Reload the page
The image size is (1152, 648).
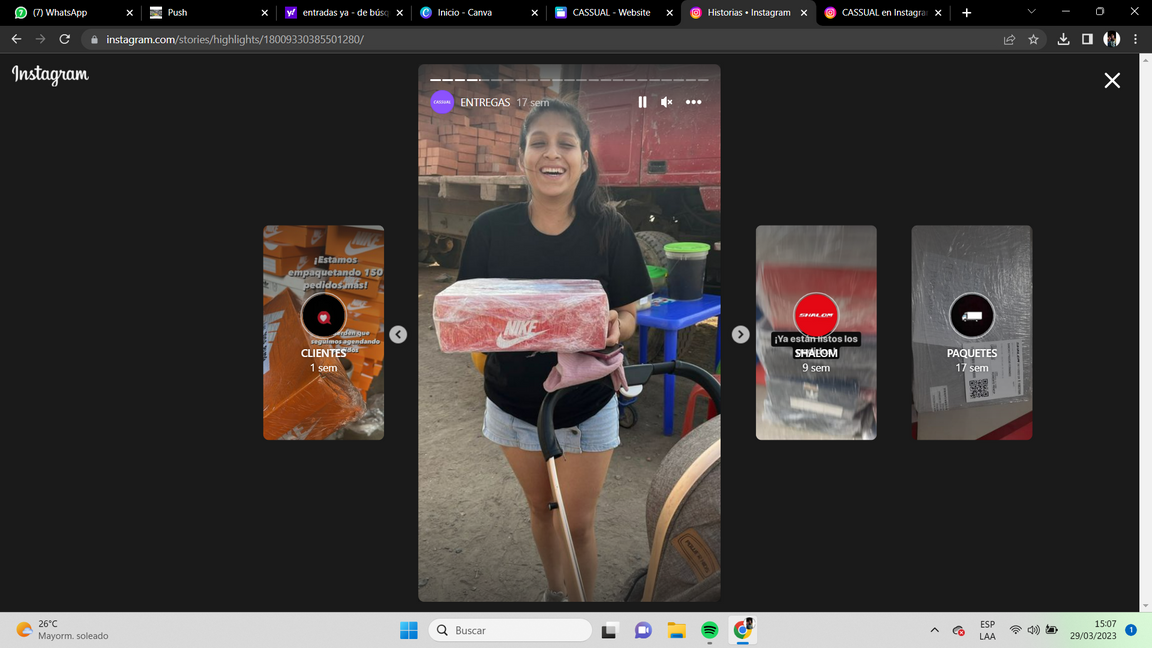pyautogui.click(x=65, y=39)
